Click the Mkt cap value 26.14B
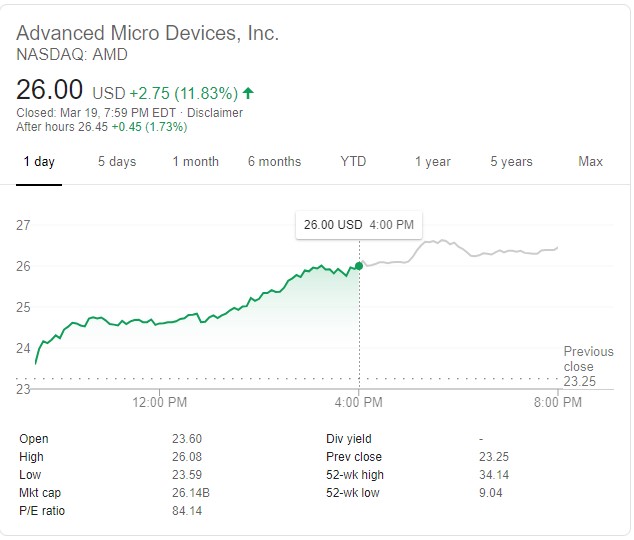Viewport: 634px width, 540px height. tap(191, 493)
